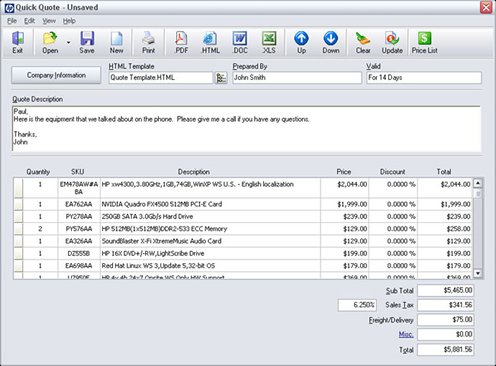Open the File menu
Image resolution: width=496 pixels, height=366 pixels.
coord(12,21)
